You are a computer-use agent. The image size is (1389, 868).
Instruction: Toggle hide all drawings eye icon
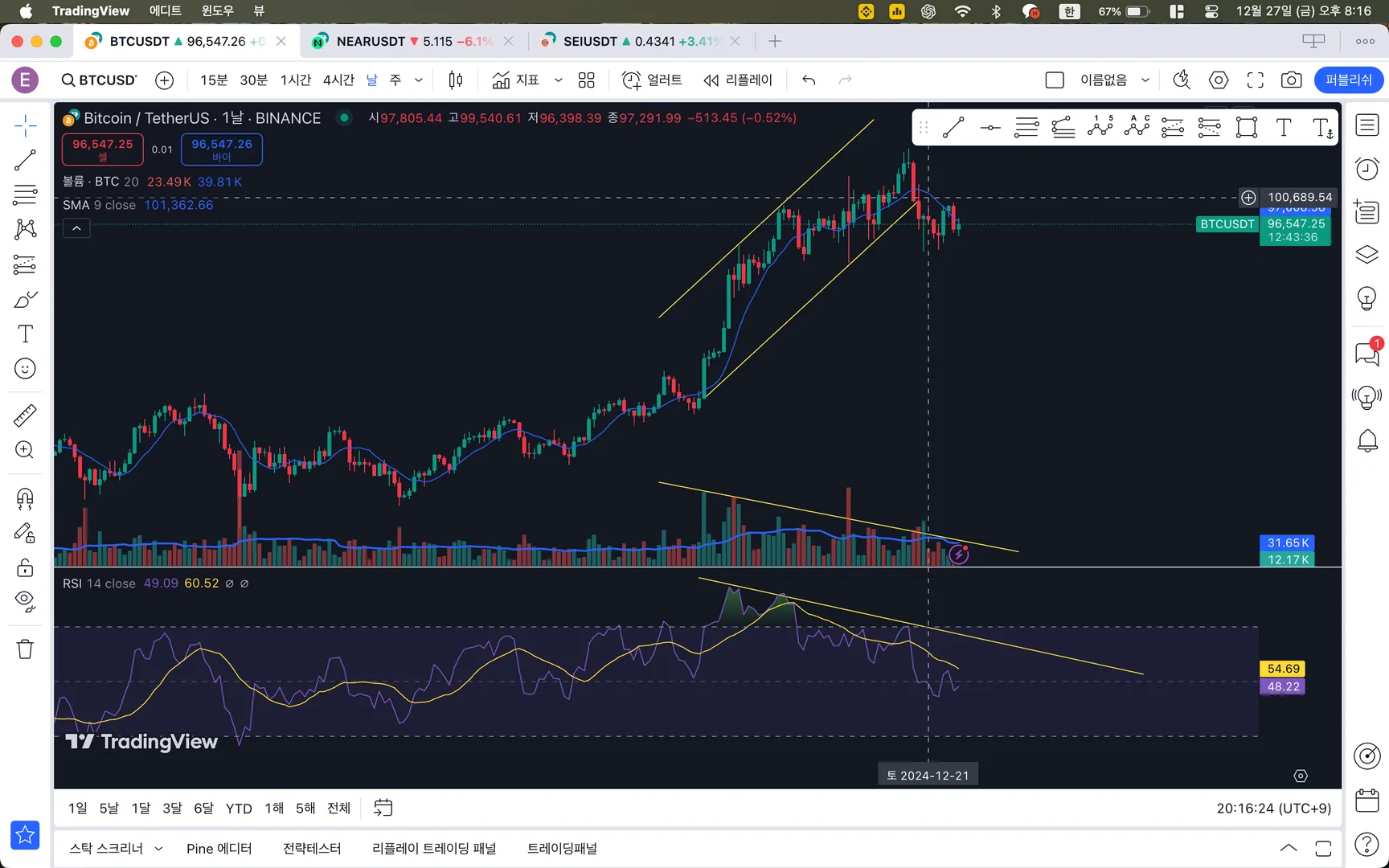click(x=25, y=601)
